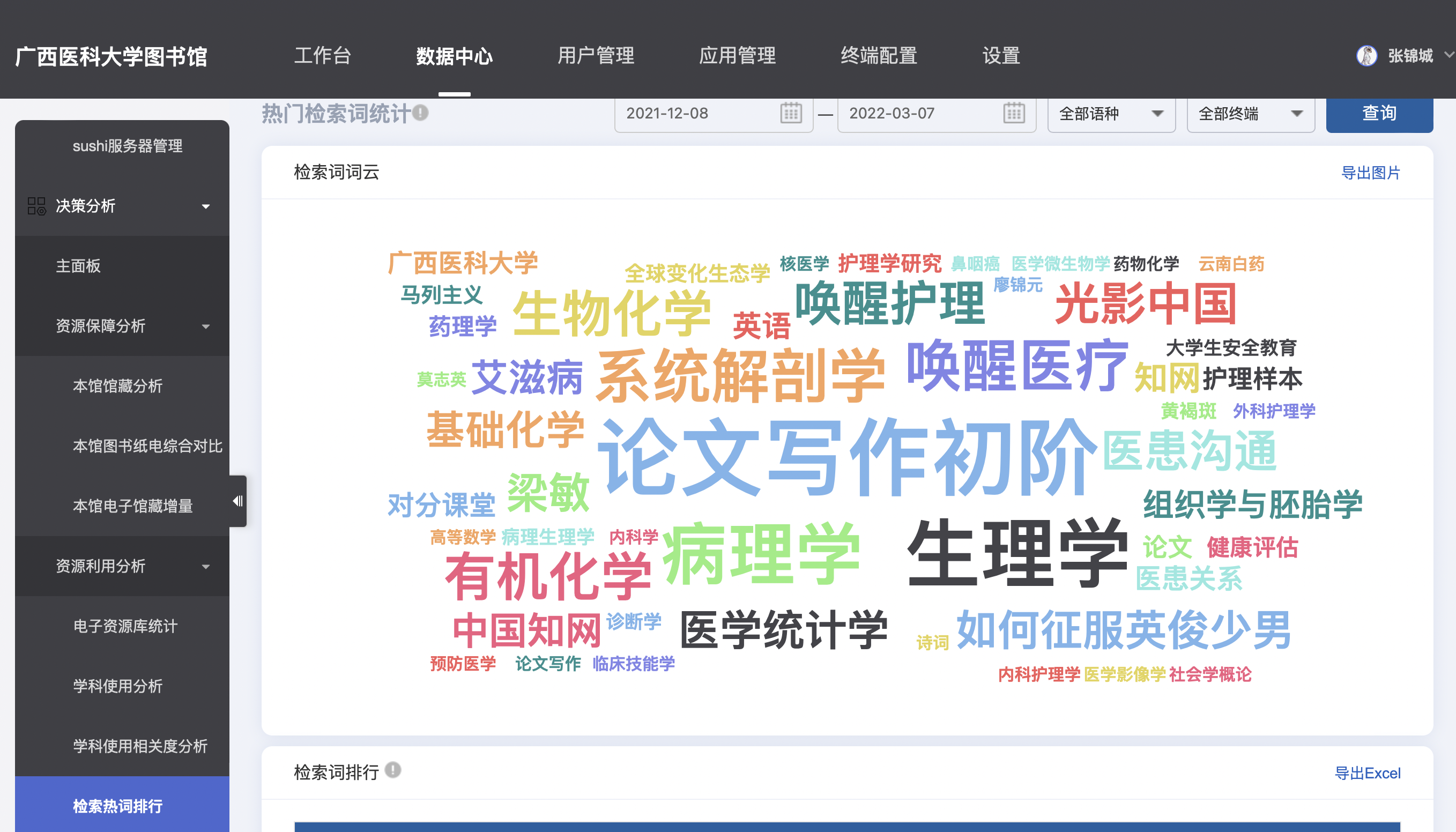Open the 全部终端 terminal dropdown
The image size is (1456, 832).
1250,114
